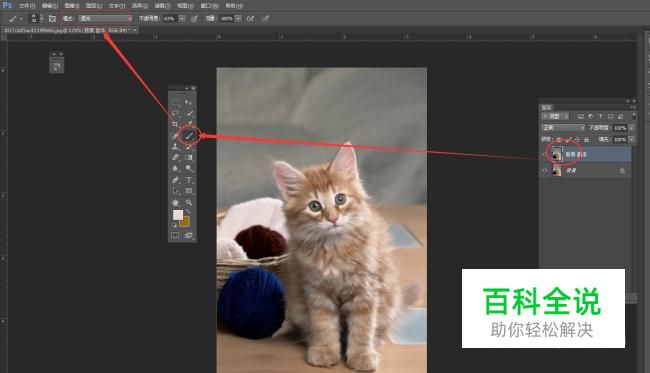The height and width of the screenshot is (373, 650).
Task: Select the Eyedropper tool
Action: (189, 124)
